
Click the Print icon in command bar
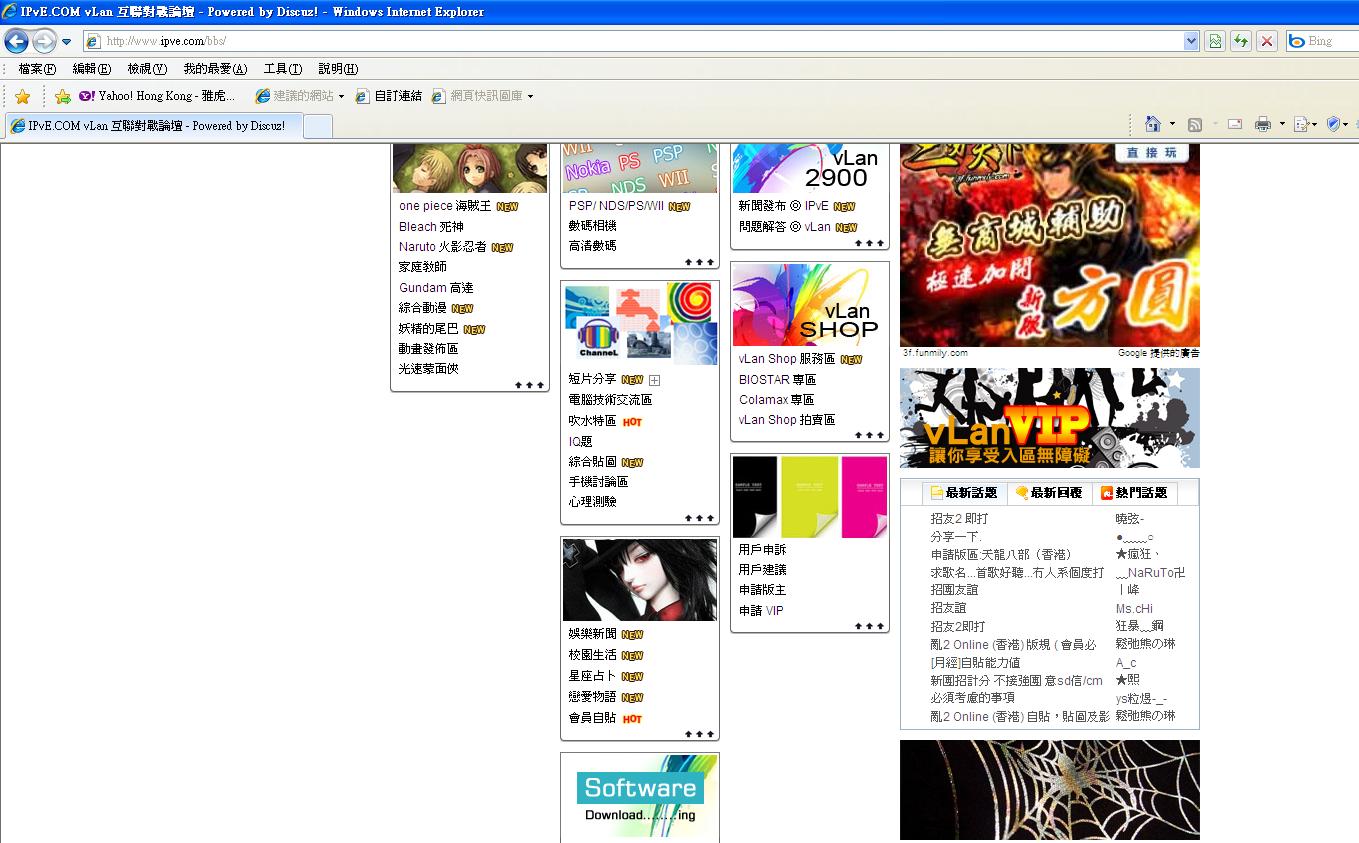pyautogui.click(x=1263, y=124)
